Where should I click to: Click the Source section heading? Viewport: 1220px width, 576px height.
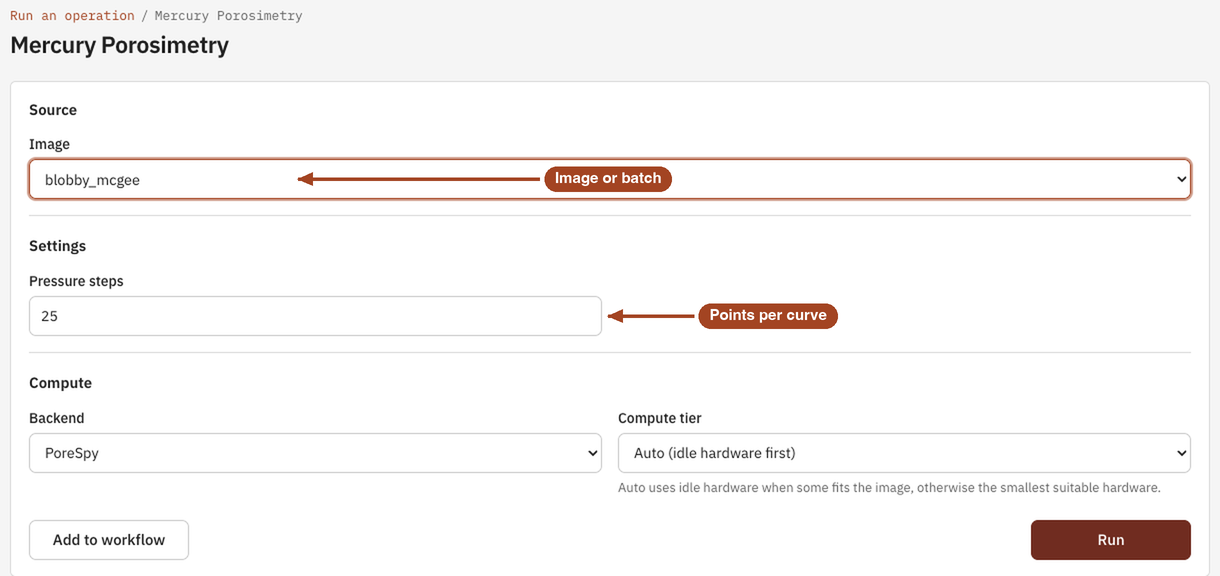coord(53,110)
